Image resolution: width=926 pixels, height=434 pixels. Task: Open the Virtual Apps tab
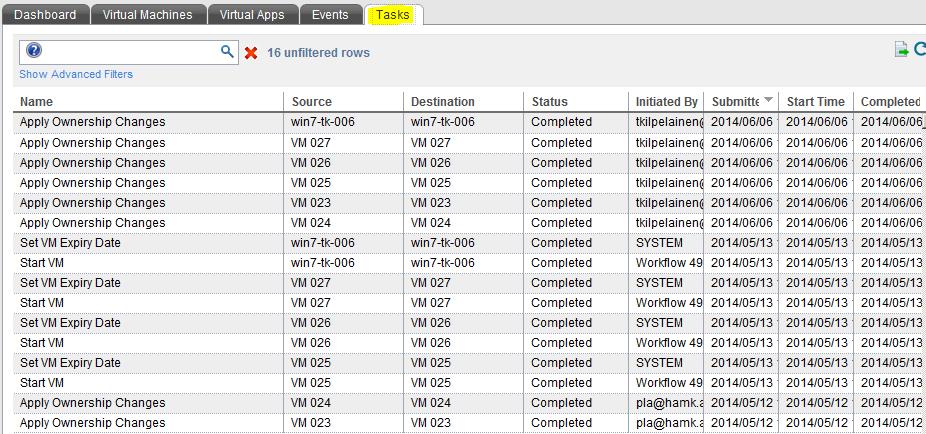252,15
